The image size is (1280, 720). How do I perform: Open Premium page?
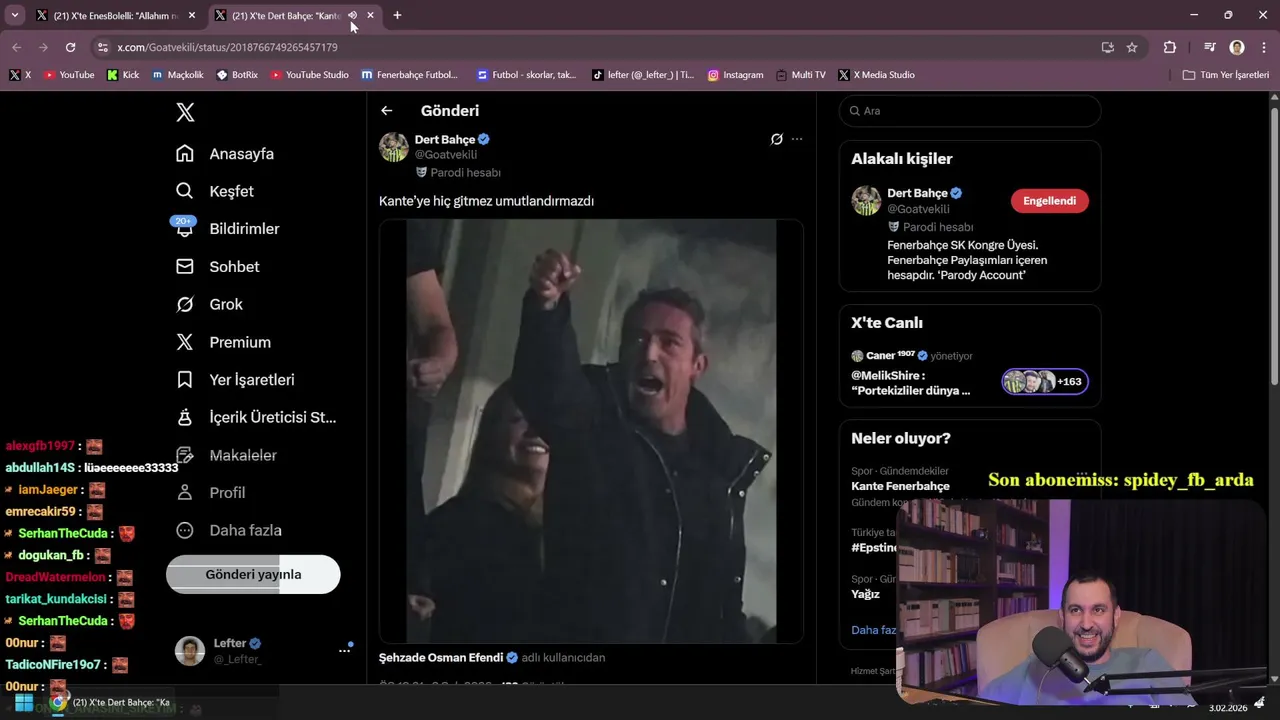coord(223,342)
